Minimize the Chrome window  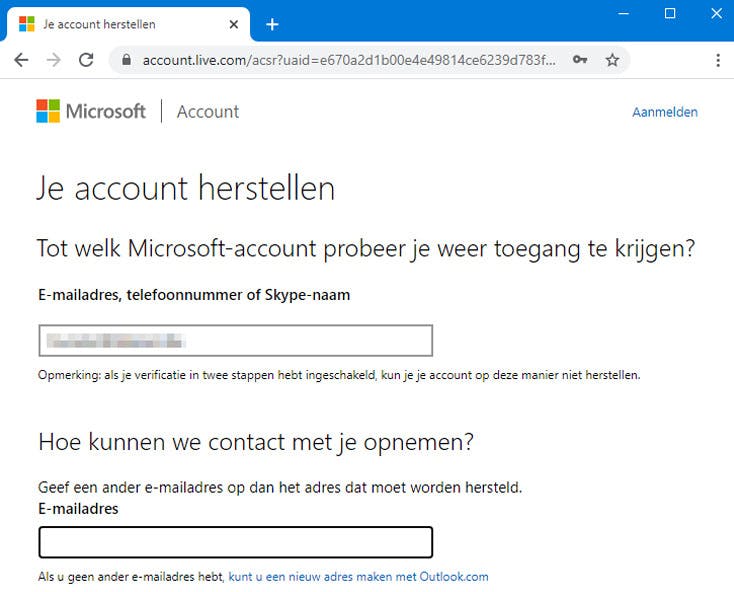coord(623,13)
